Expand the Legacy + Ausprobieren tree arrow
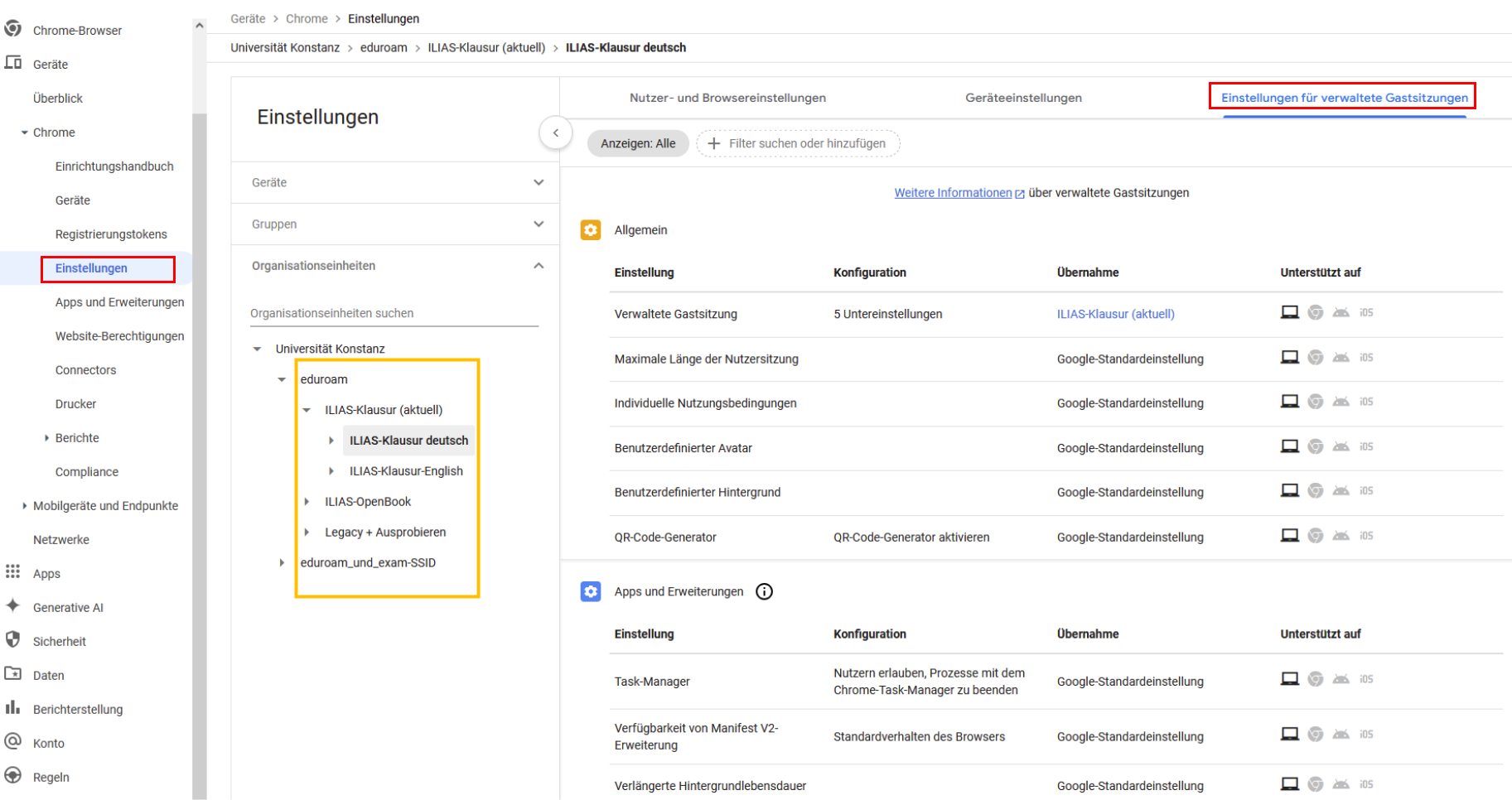 point(307,533)
